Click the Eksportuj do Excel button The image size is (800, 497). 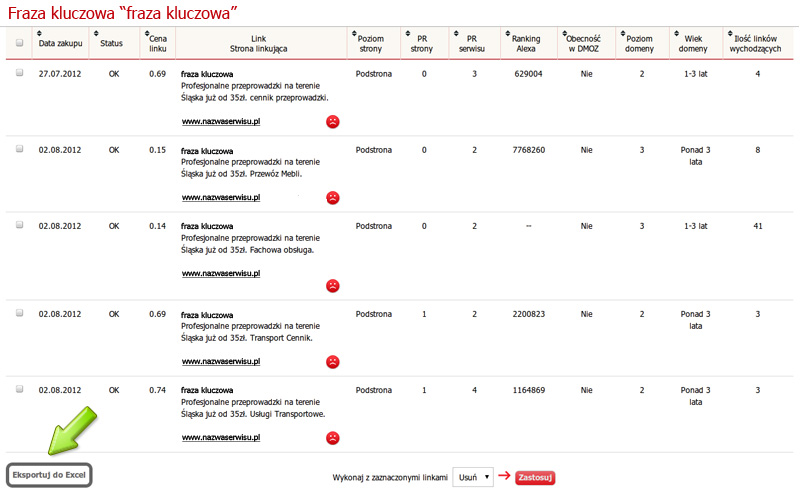click(x=49, y=475)
